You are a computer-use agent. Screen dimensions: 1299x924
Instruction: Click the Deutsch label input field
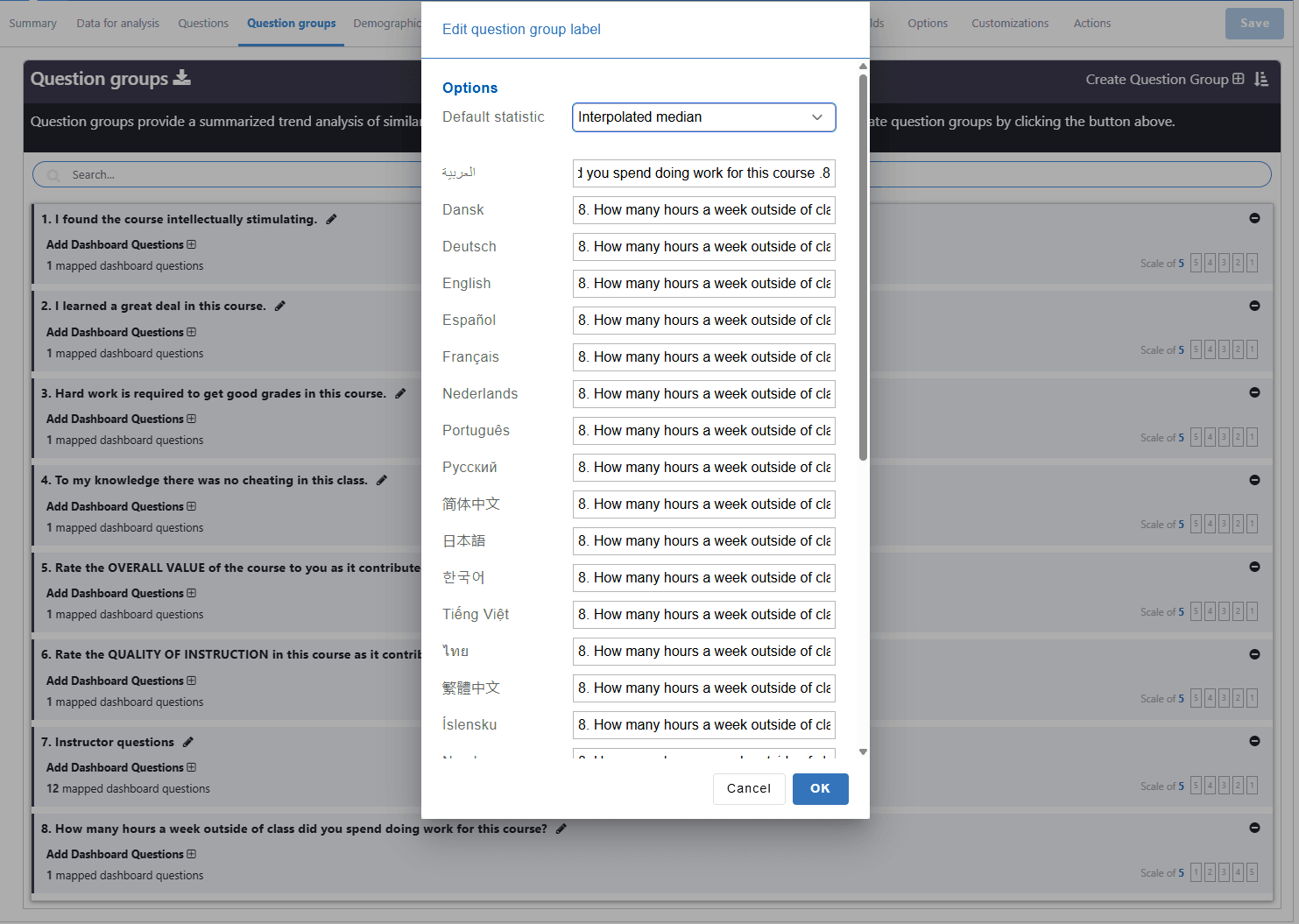pyautogui.click(x=703, y=247)
